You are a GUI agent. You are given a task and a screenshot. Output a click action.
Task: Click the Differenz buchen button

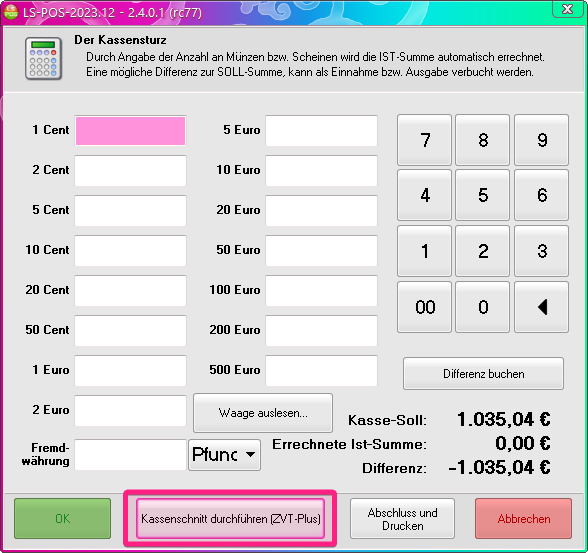(x=483, y=373)
